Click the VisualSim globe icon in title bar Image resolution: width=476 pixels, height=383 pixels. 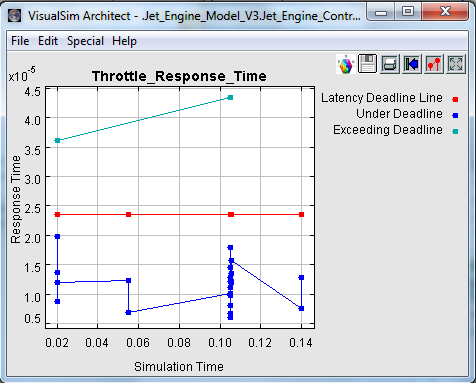(14, 15)
